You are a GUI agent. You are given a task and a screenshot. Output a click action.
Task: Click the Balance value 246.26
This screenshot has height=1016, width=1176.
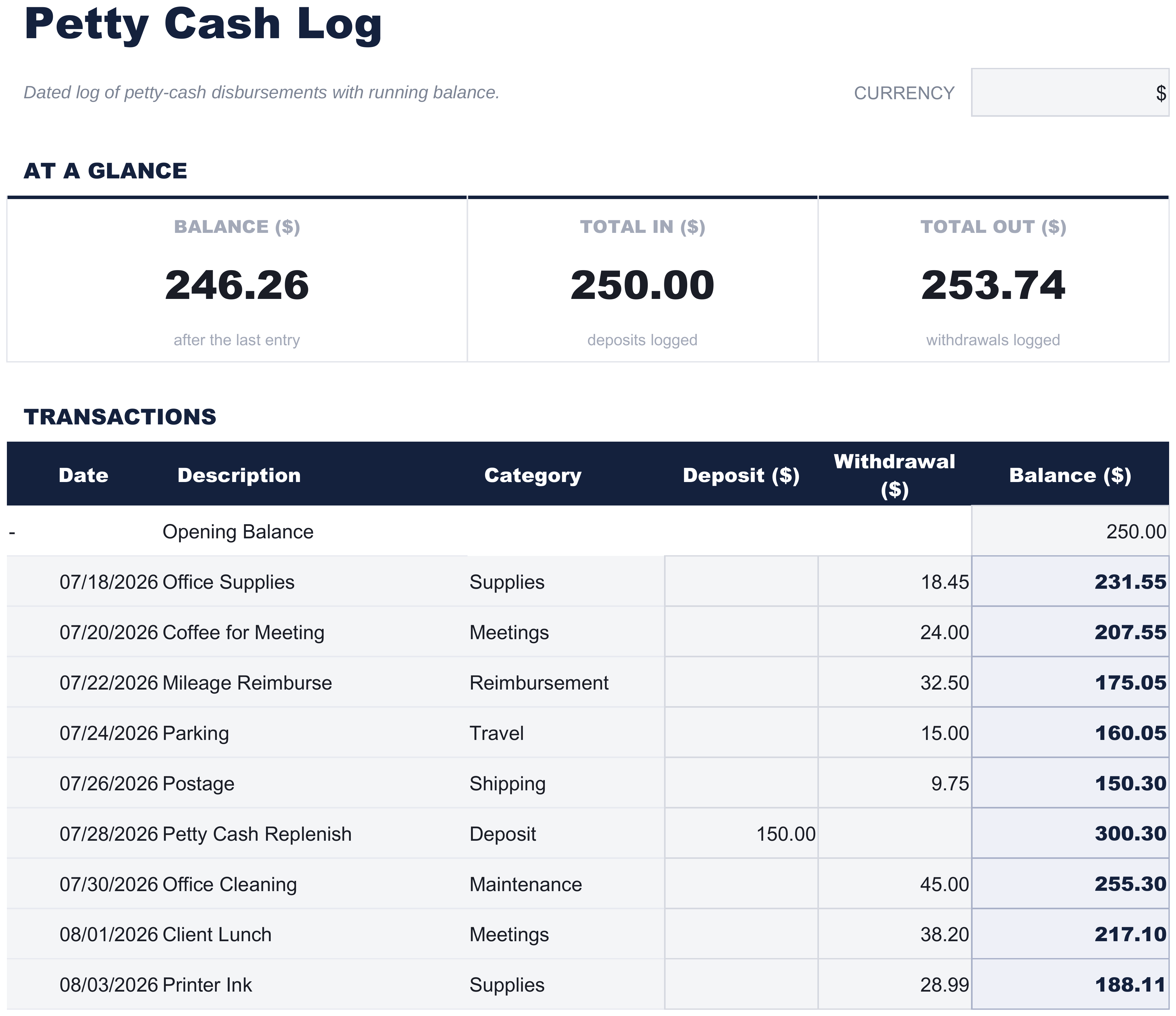tap(237, 285)
